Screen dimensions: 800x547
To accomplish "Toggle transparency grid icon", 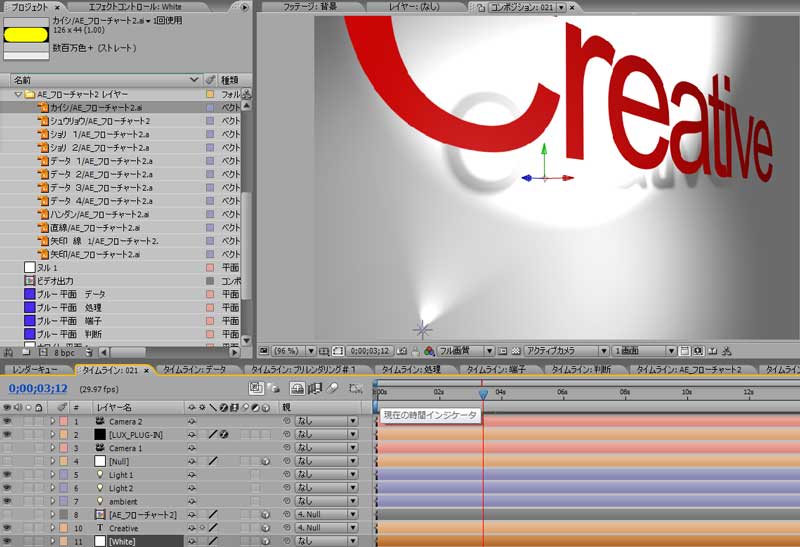I will coord(516,351).
